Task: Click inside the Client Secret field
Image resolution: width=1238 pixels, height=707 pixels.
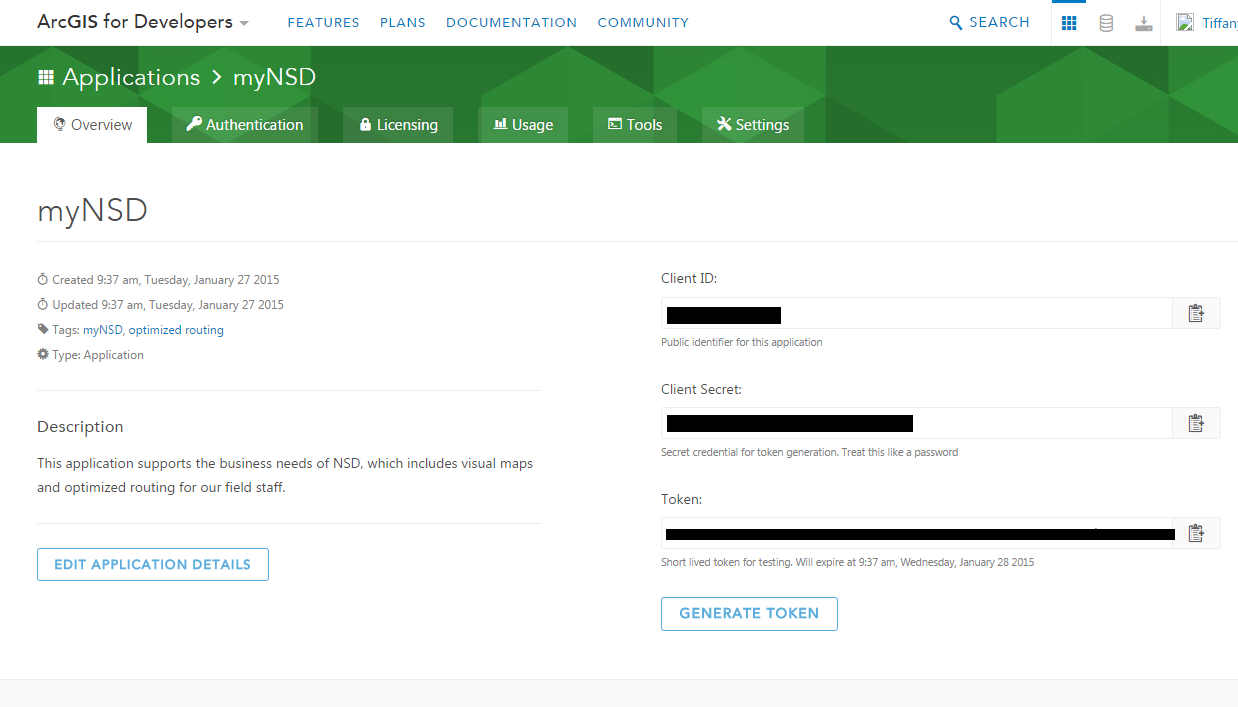Action: [917, 423]
